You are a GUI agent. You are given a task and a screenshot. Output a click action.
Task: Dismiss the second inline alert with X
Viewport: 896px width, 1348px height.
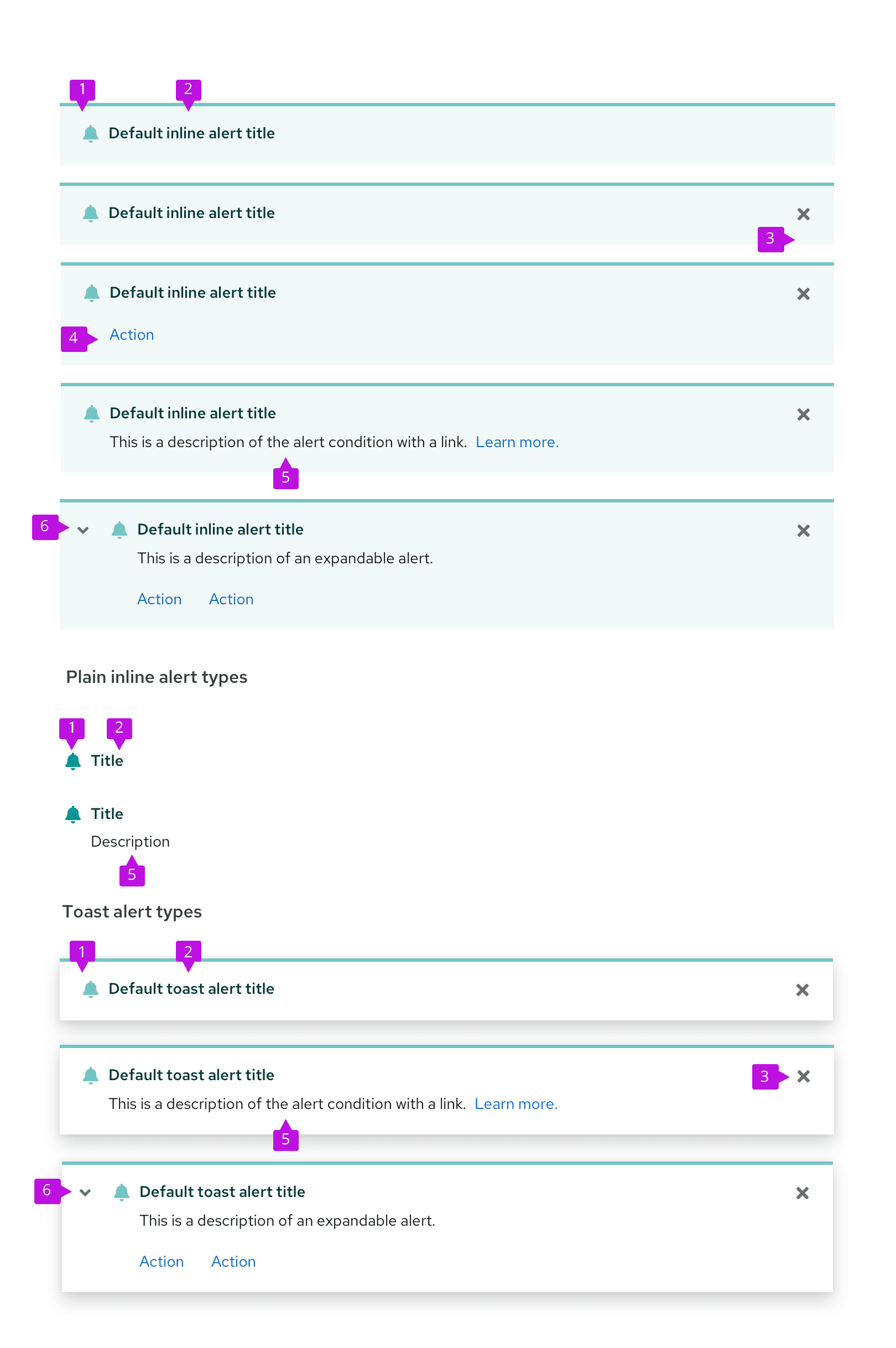click(x=803, y=214)
